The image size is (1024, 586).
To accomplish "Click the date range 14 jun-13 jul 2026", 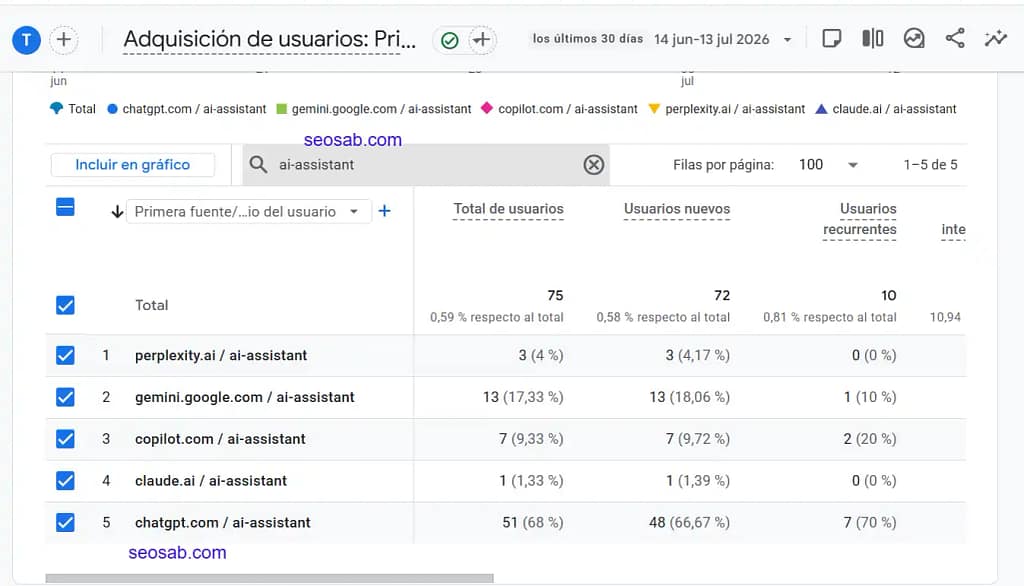I will [711, 39].
